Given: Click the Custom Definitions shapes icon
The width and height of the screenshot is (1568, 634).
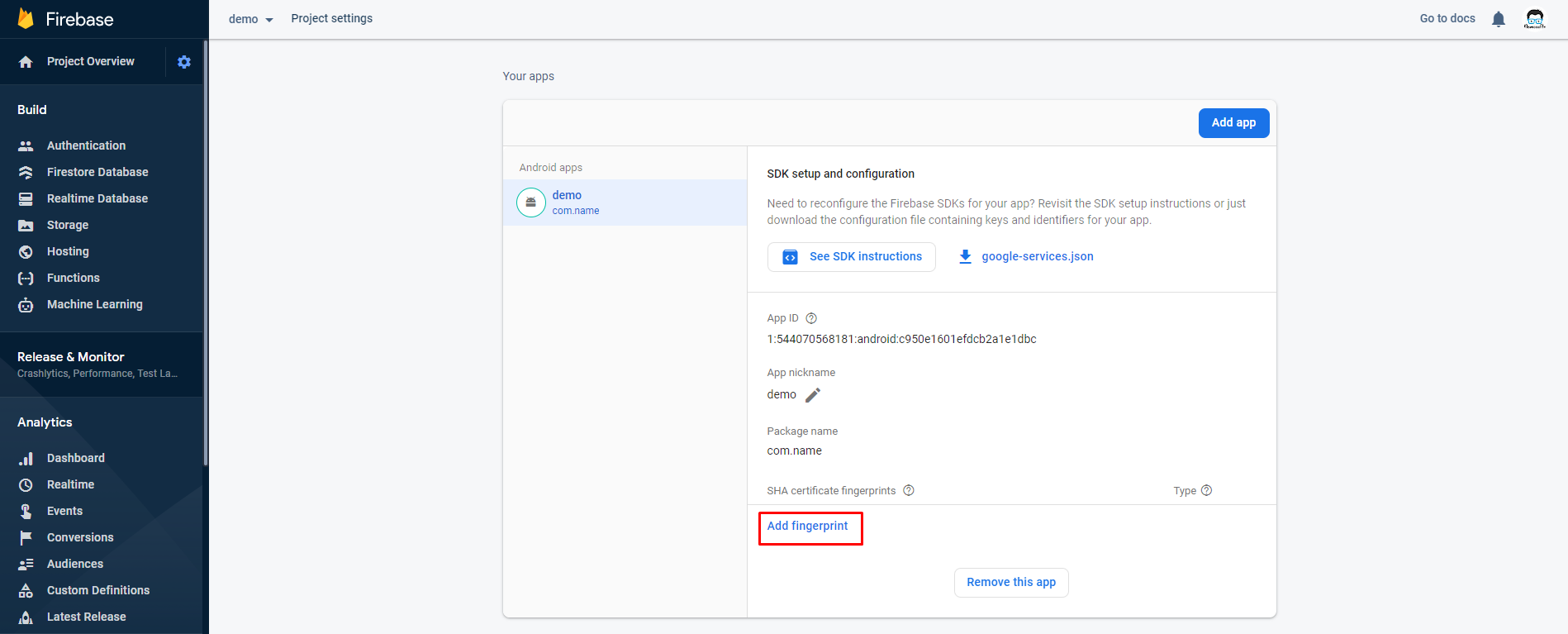Looking at the screenshot, I should point(26,590).
